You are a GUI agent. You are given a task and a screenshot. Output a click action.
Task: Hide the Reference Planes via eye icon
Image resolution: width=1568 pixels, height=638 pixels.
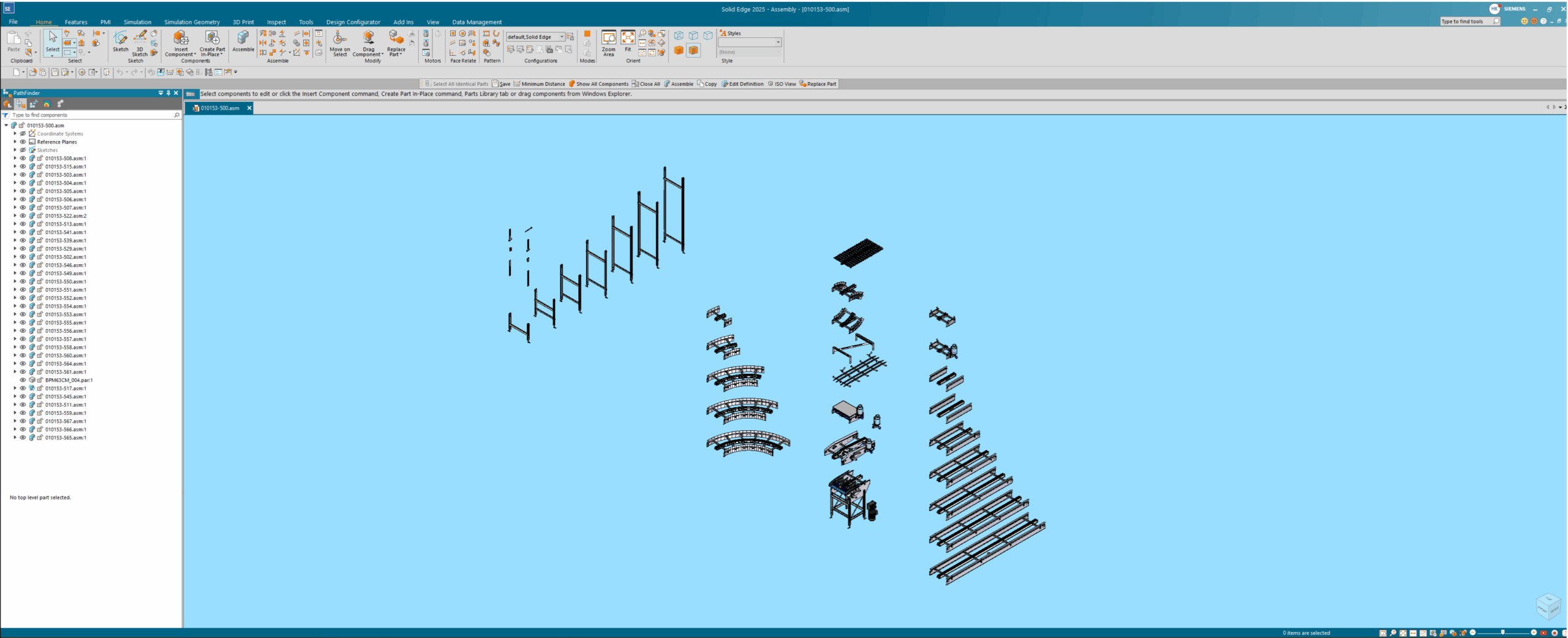23,142
